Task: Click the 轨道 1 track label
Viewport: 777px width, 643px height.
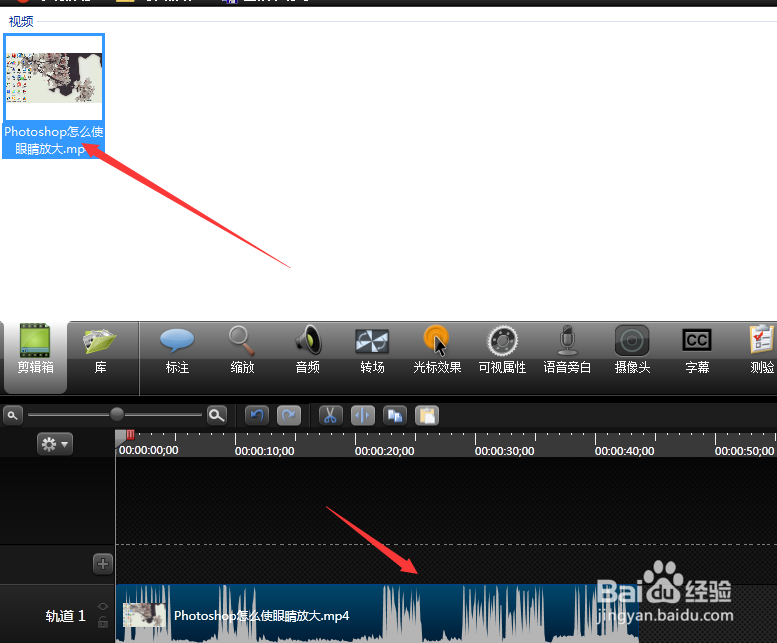Action: coord(65,616)
